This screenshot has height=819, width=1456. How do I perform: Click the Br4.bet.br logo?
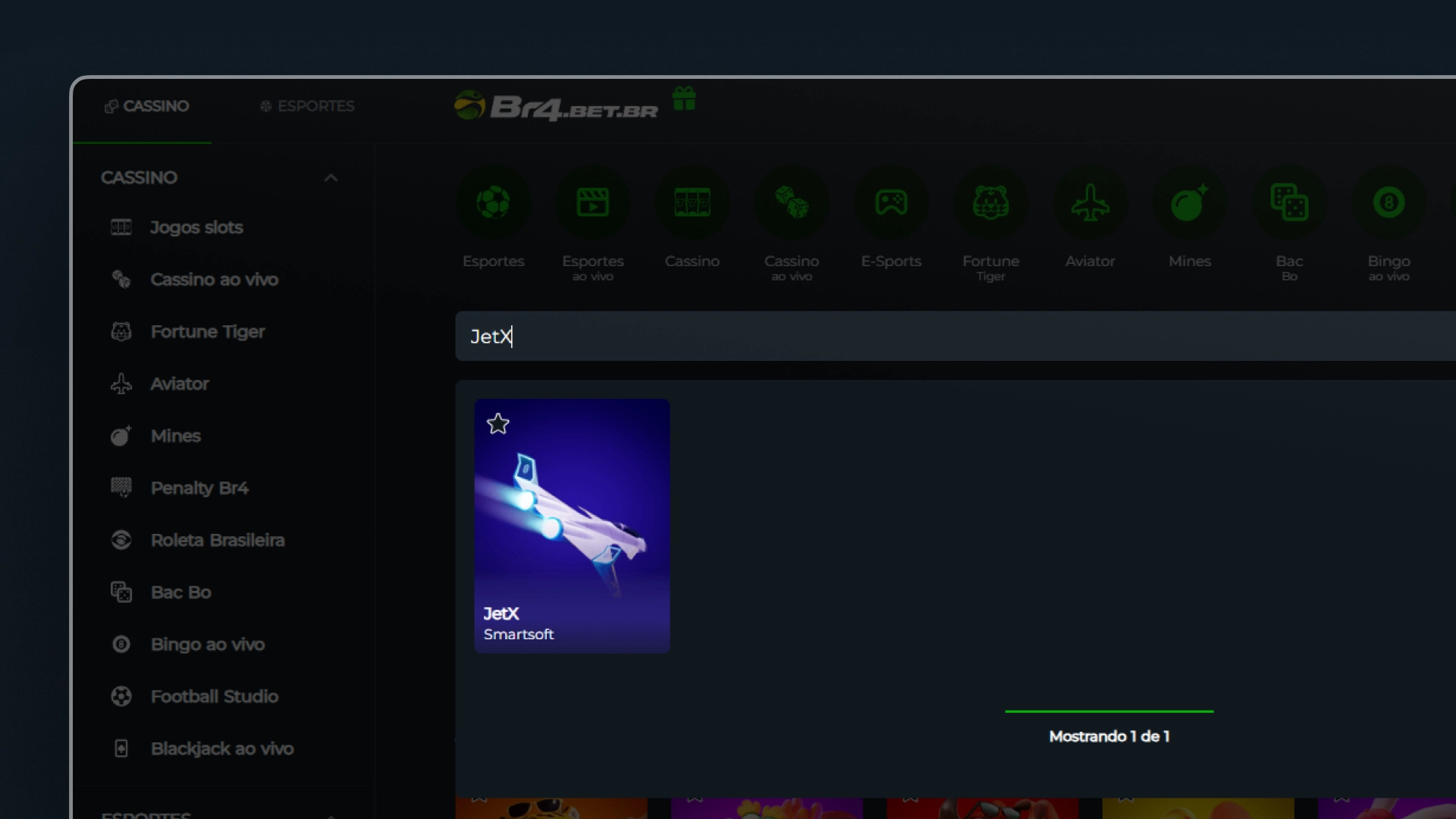[x=557, y=107]
